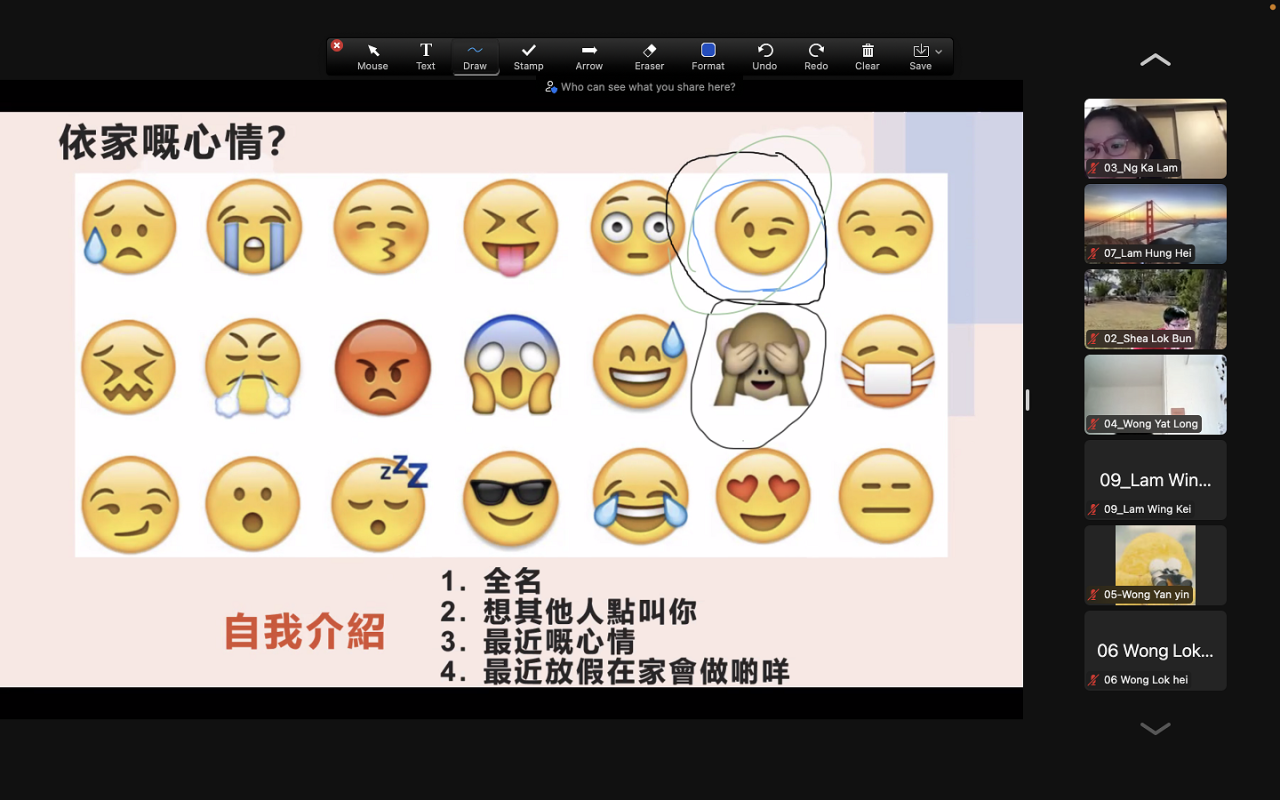1280x800 pixels.
Task: Click muted mic icon of 06 Wong Lok hei
Action: click(1094, 680)
